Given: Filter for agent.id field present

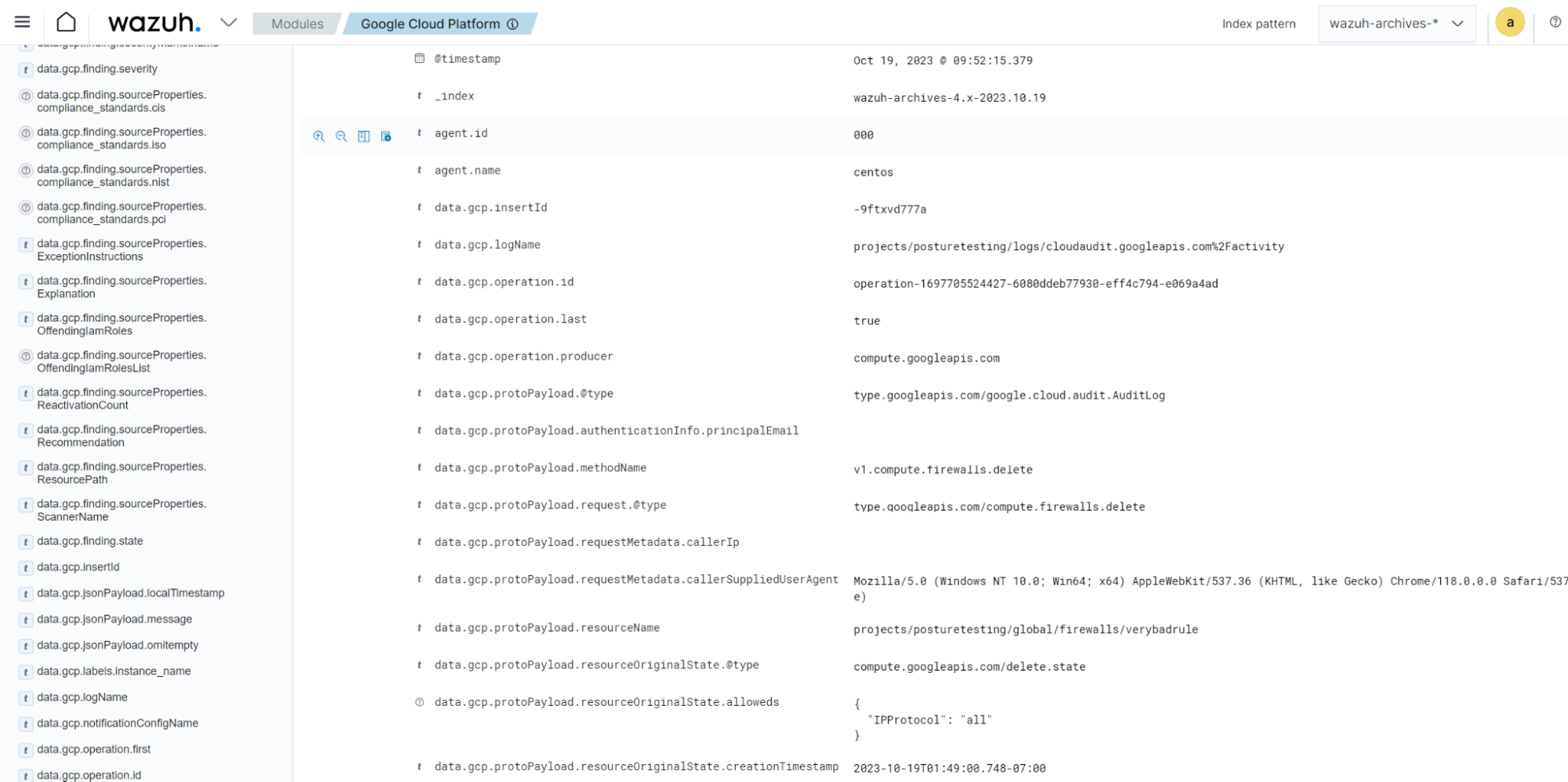Looking at the screenshot, I should click(x=386, y=136).
